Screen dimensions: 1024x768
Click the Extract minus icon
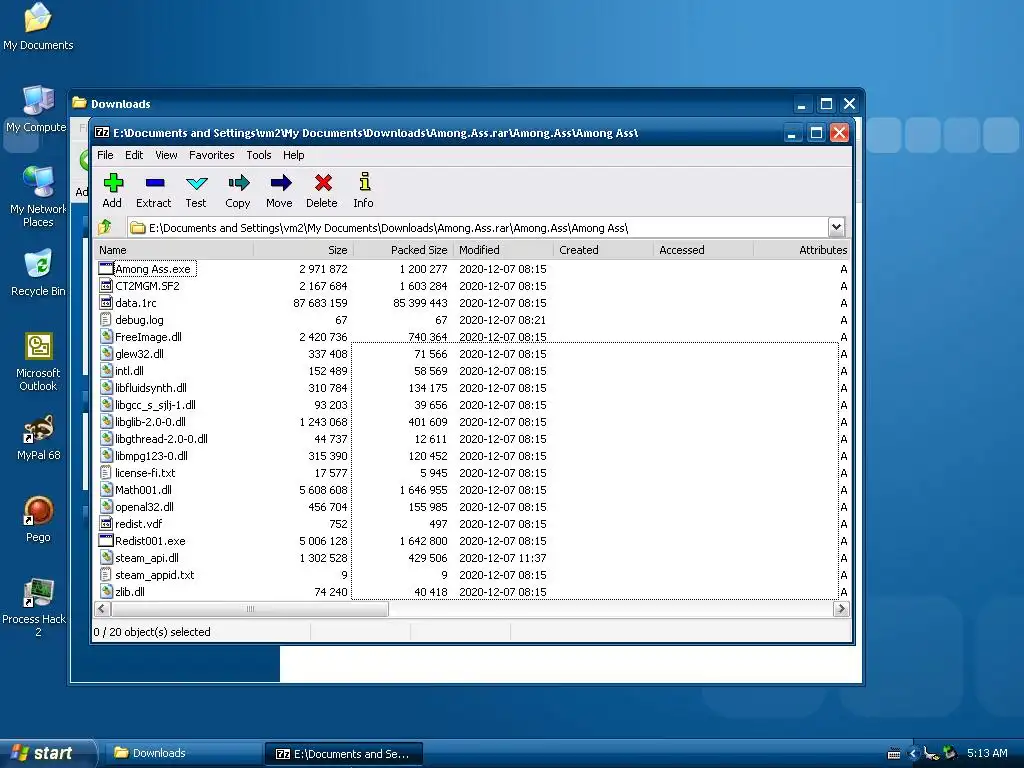[155, 183]
